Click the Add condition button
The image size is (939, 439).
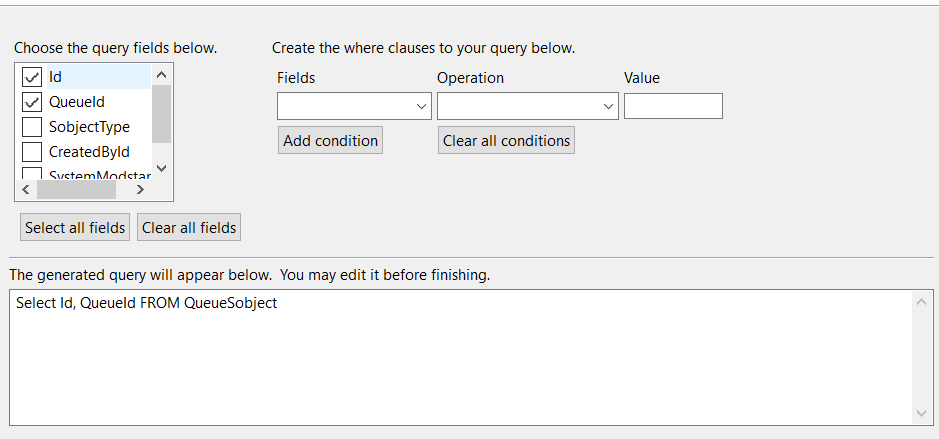point(330,140)
